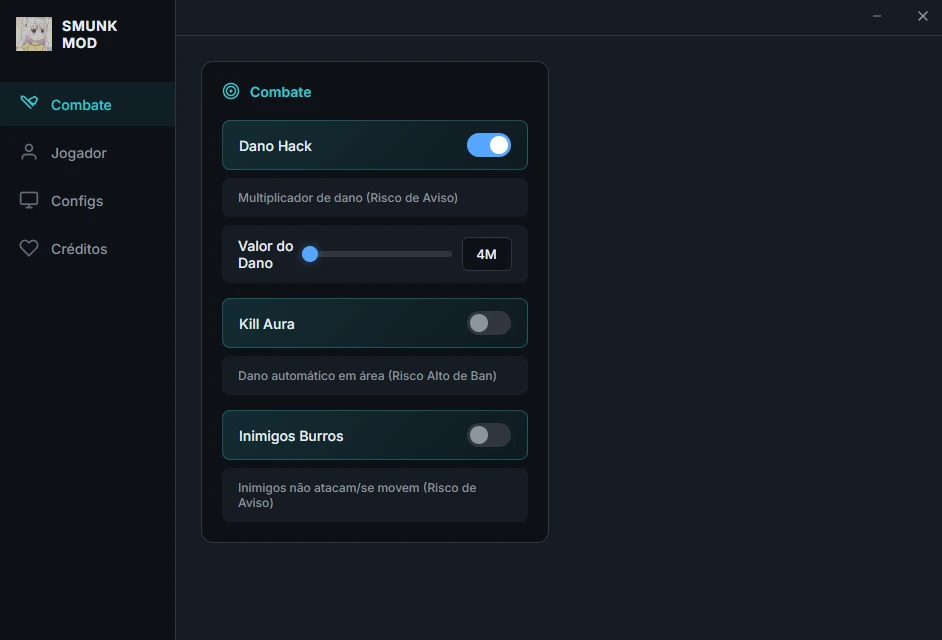The image size is (942, 640).
Task: Switch to the Configs section
Action: tap(78, 200)
